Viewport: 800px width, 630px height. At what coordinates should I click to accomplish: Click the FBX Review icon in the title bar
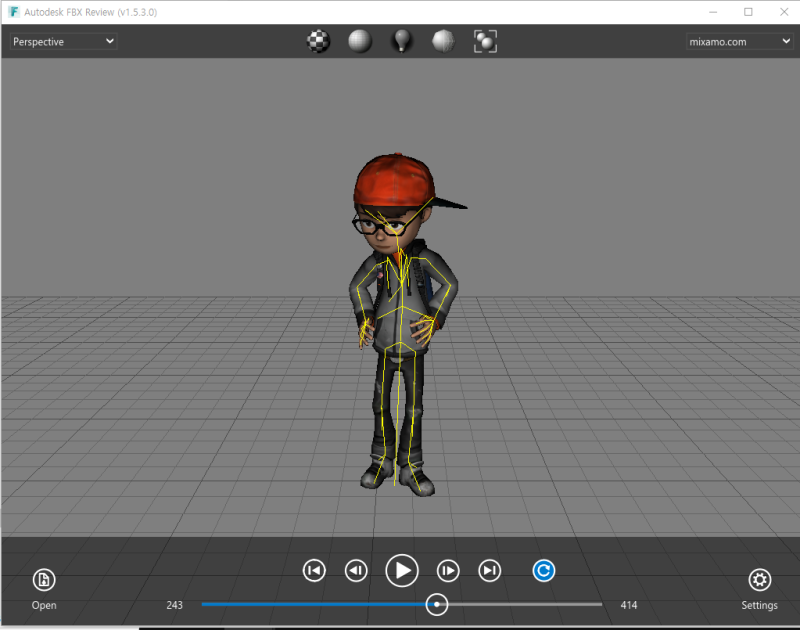tap(14, 11)
